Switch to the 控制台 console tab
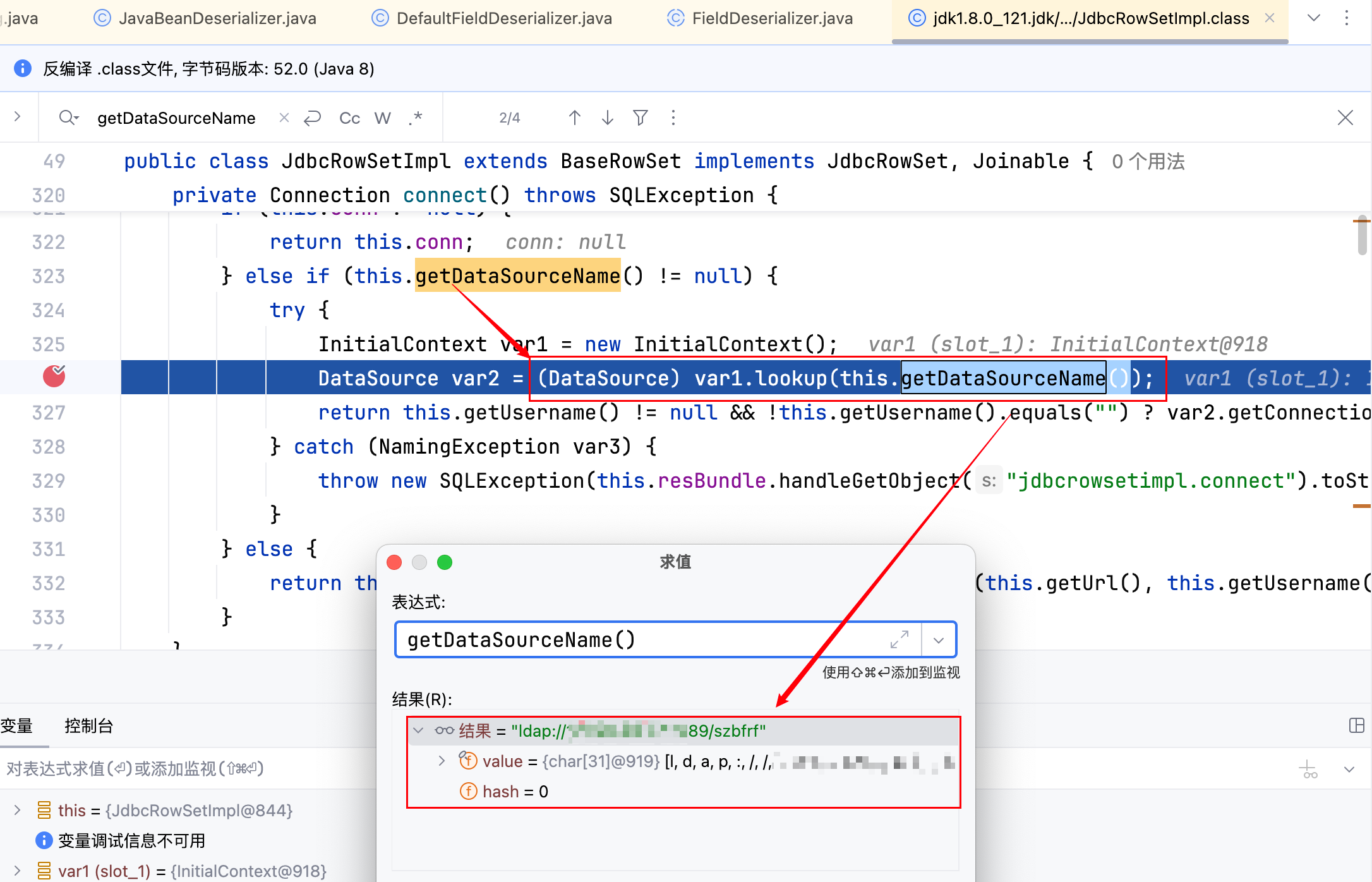This screenshot has height=882, width=1372. pyautogui.click(x=88, y=726)
